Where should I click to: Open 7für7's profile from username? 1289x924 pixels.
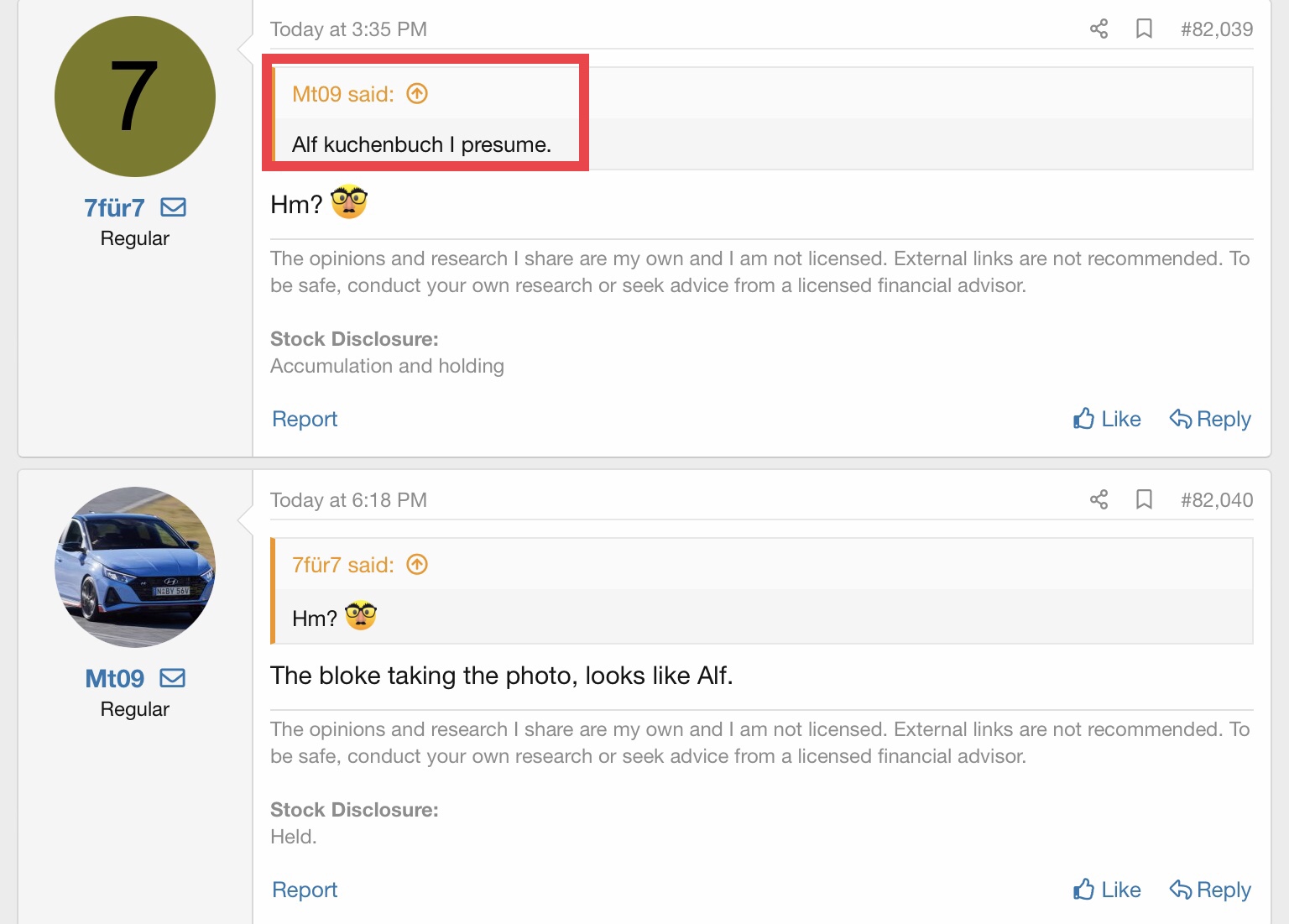(x=114, y=207)
